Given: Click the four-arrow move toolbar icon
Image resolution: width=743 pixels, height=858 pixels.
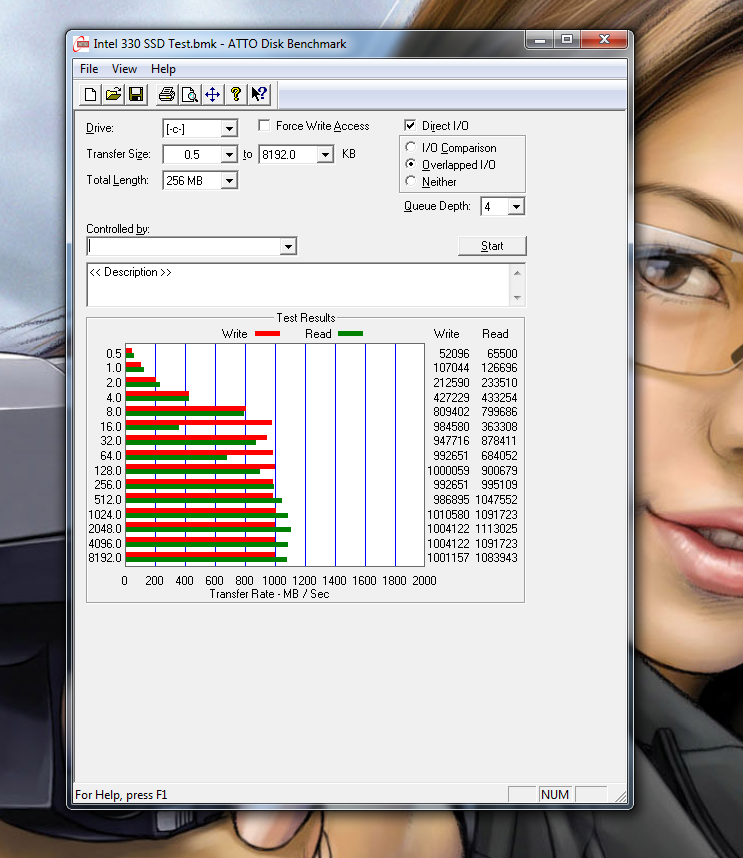Looking at the screenshot, I should pos(212,95).
